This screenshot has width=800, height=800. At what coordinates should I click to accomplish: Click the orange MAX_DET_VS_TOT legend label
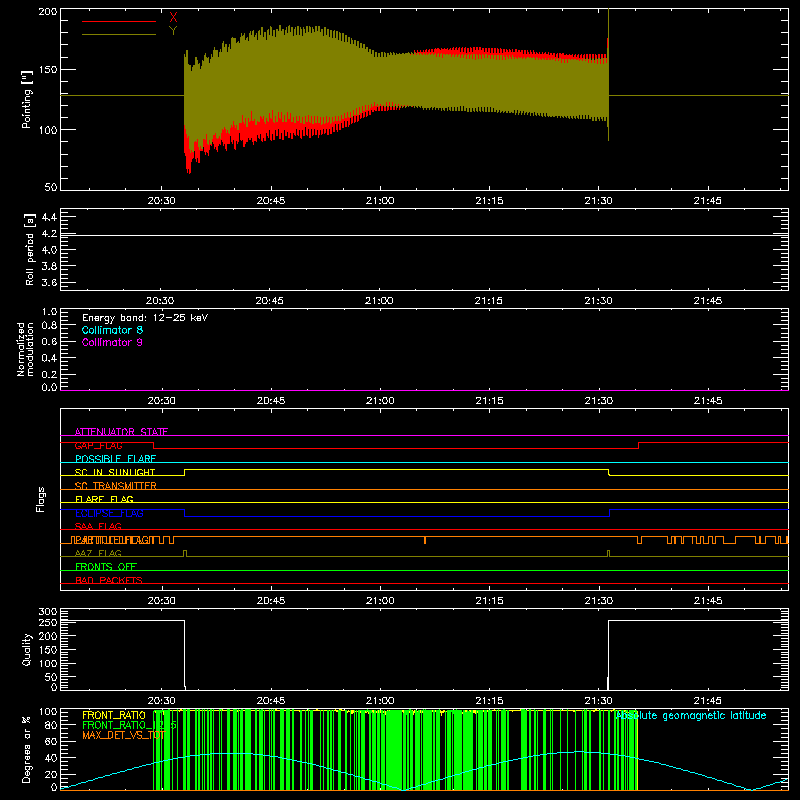123,735
